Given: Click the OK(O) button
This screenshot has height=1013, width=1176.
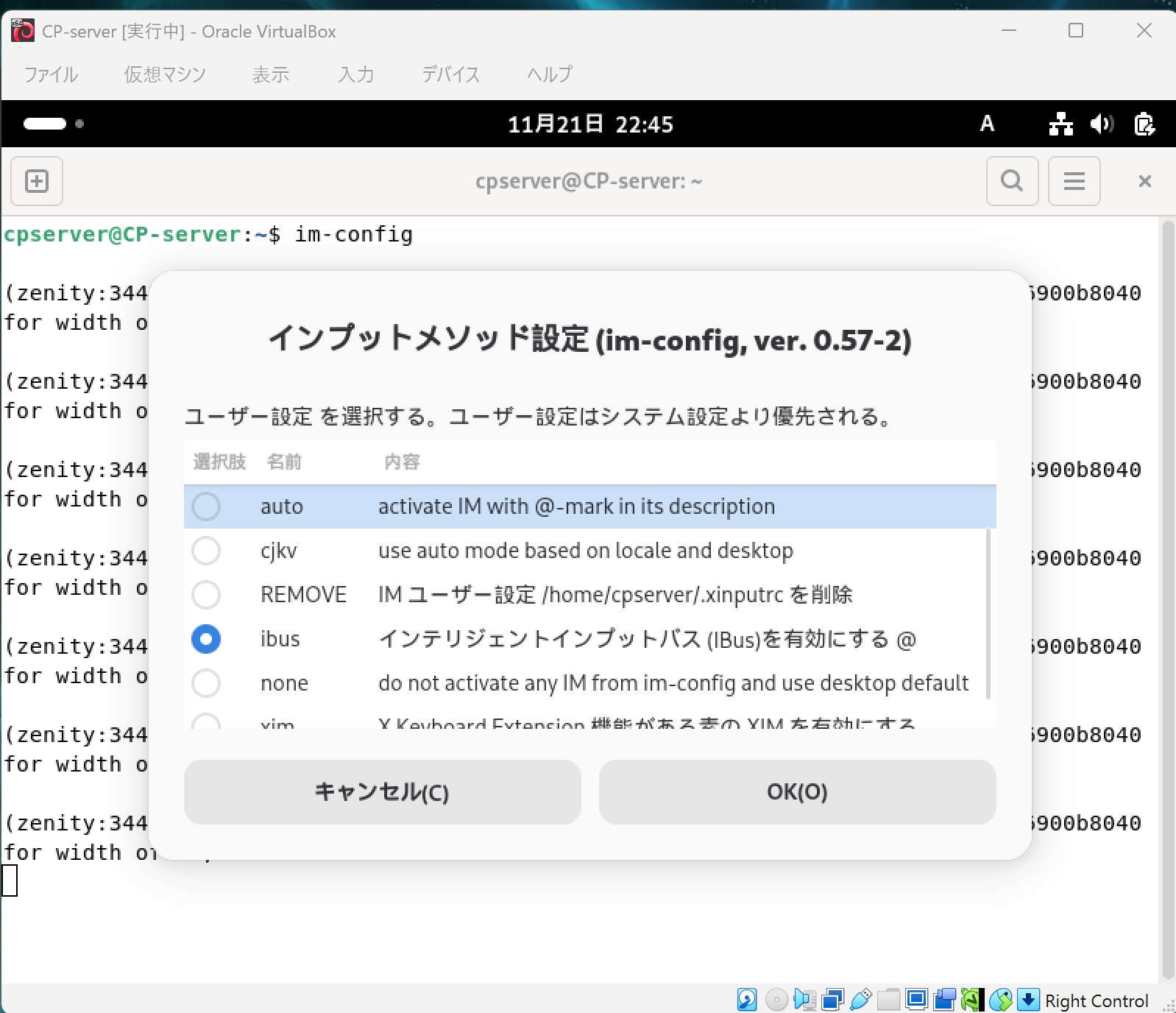Looking at the screenshot, I should click(x=798, y=792).
